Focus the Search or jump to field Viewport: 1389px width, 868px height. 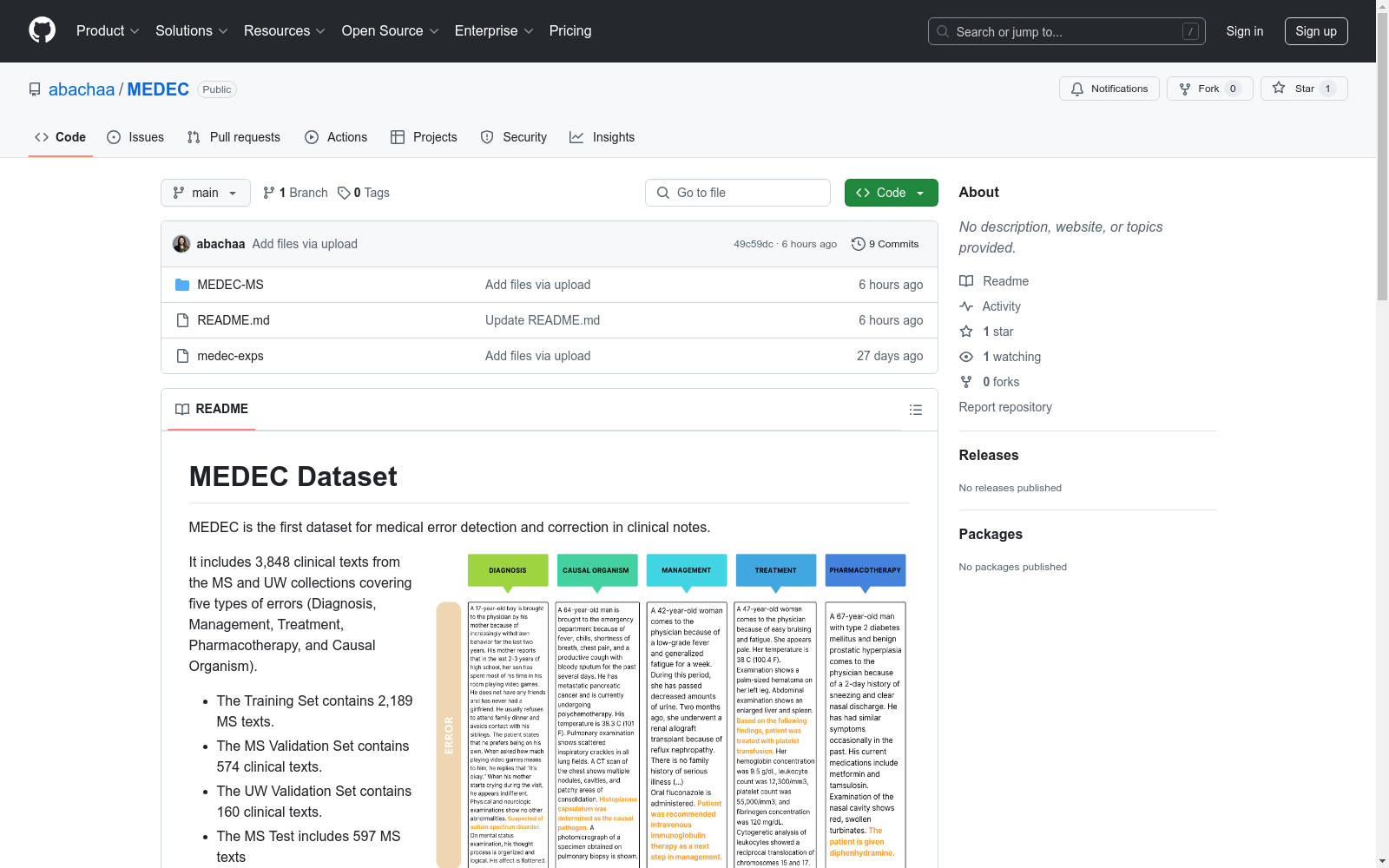pos(1066,31)
